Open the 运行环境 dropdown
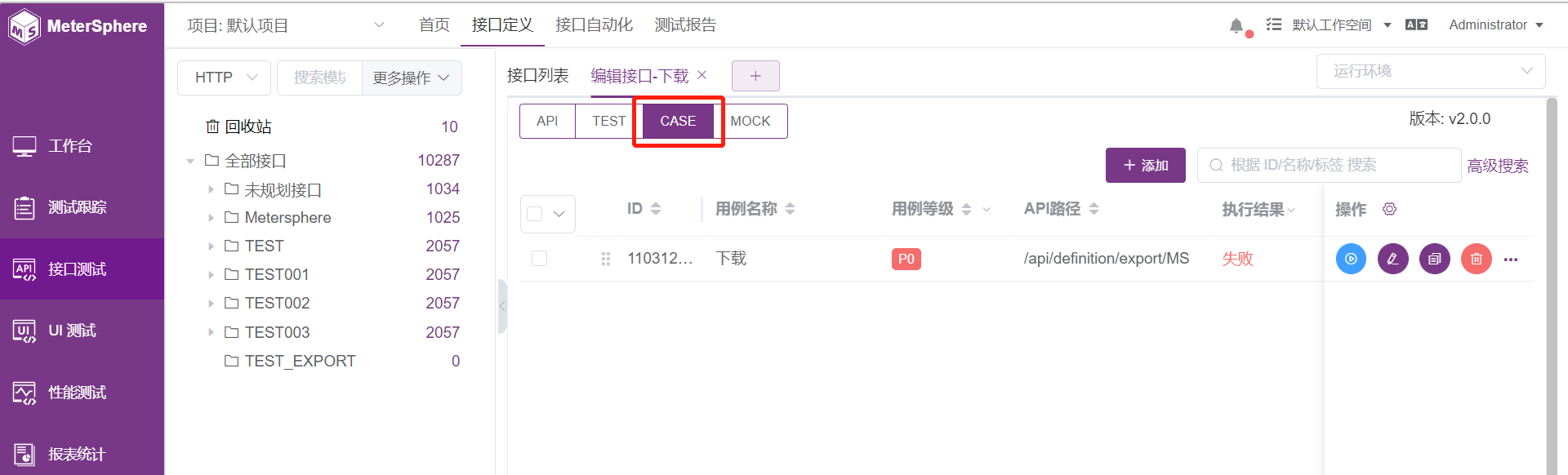The height and width of the screenshot is (475, 1568). 1431,71
